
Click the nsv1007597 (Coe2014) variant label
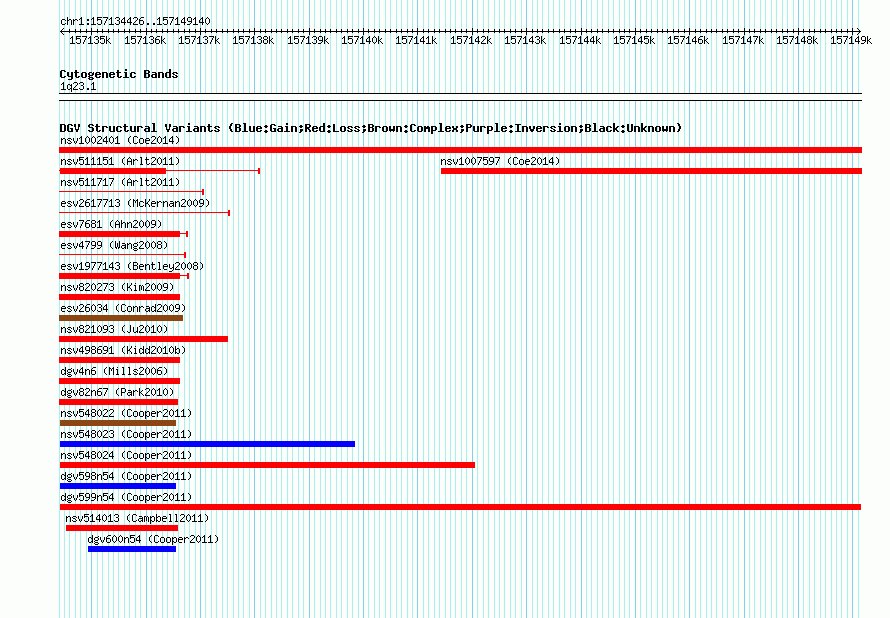(500, 161)
